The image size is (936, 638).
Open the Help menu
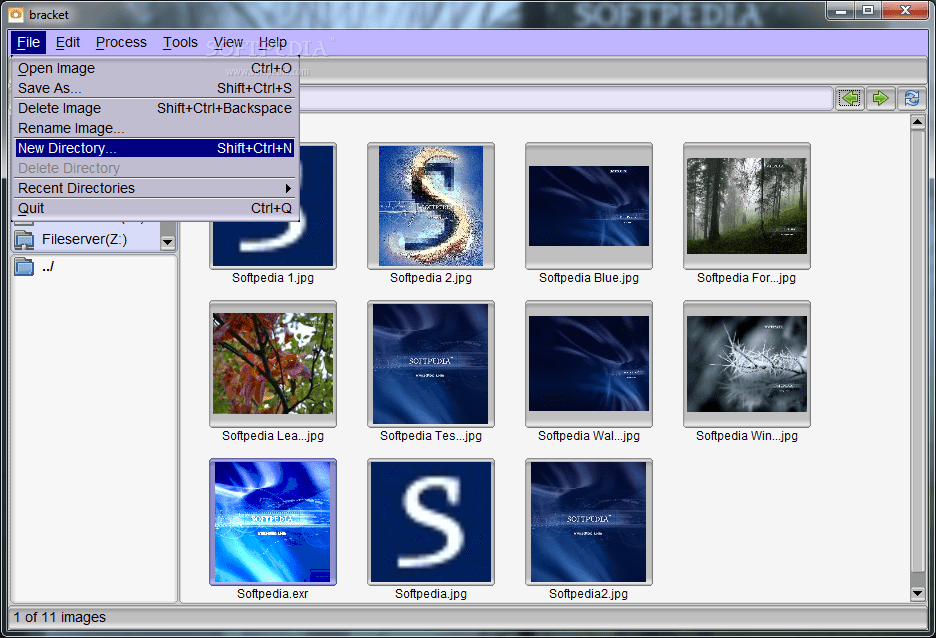(273, 42)
